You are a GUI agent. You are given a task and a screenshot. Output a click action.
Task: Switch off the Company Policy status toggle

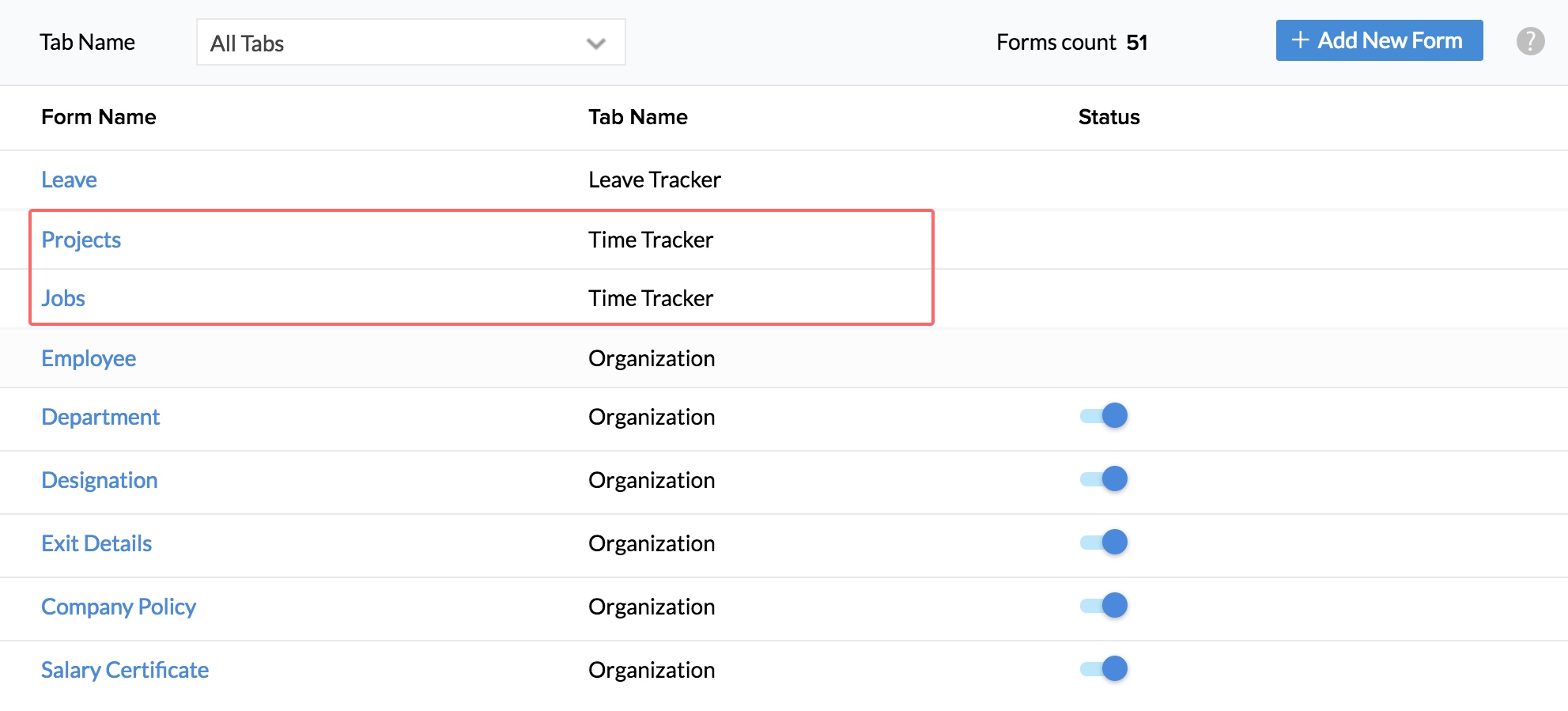coord(1105,606)
